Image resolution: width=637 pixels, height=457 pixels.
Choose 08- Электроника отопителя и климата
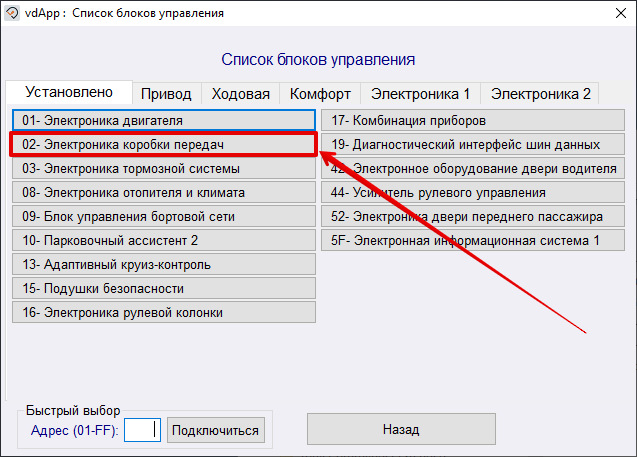pos(164,192)
